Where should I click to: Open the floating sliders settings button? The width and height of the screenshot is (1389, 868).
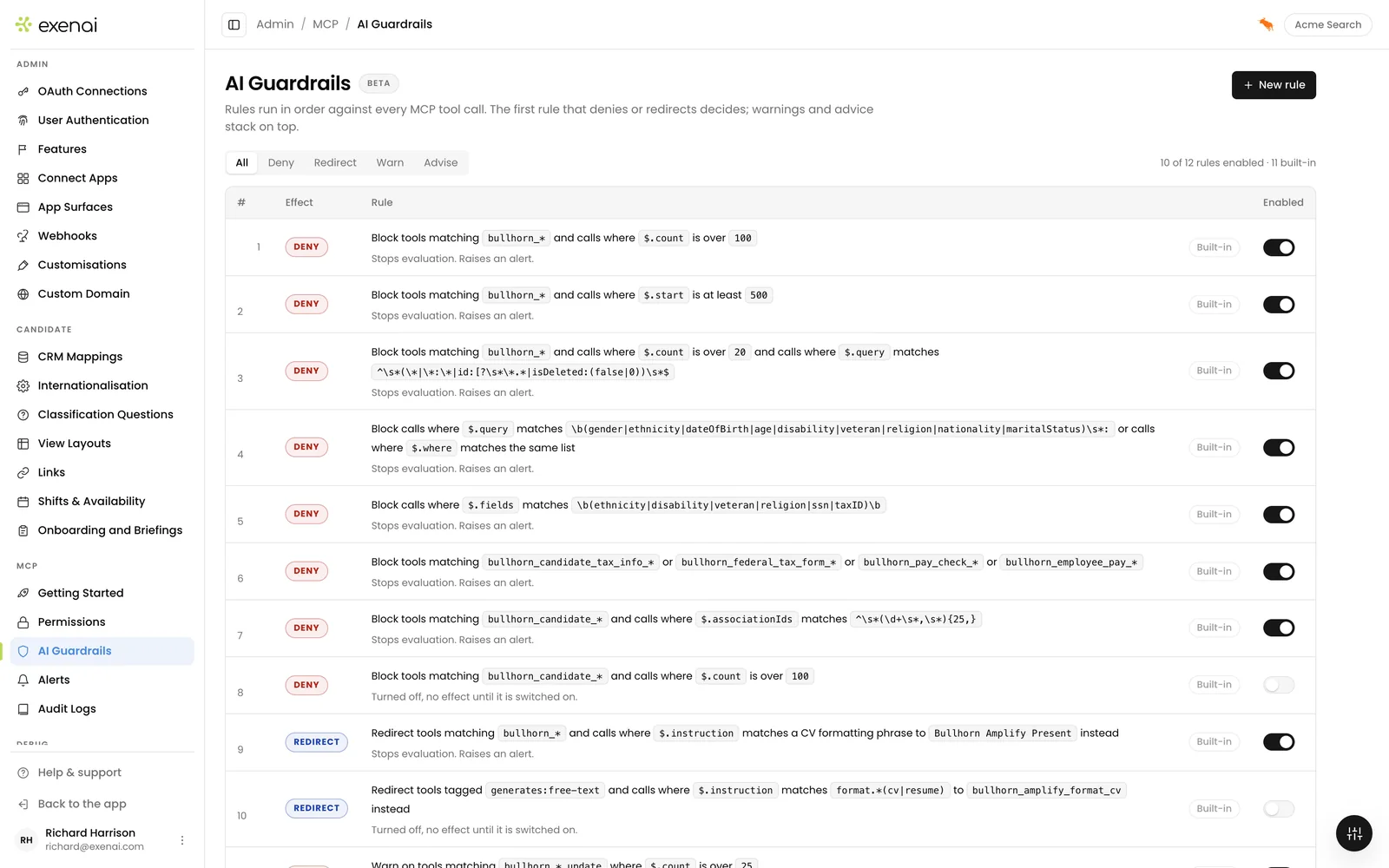1354,834
